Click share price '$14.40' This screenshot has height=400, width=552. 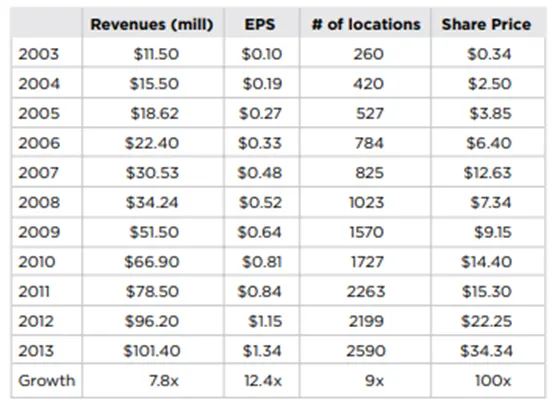(x=487, y=262)
